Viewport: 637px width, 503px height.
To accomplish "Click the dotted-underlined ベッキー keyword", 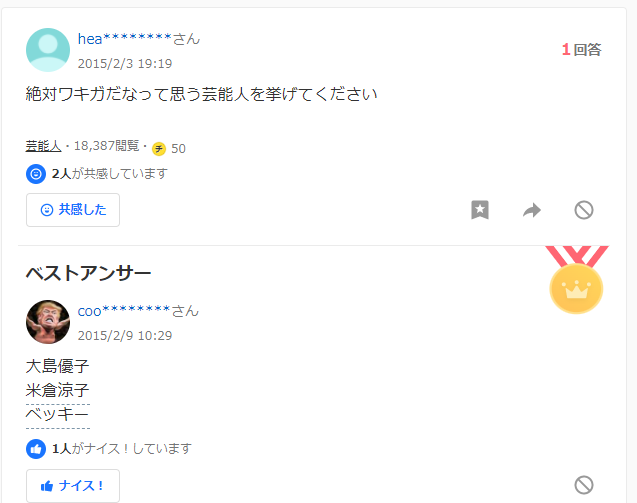I will pos(57,415).
